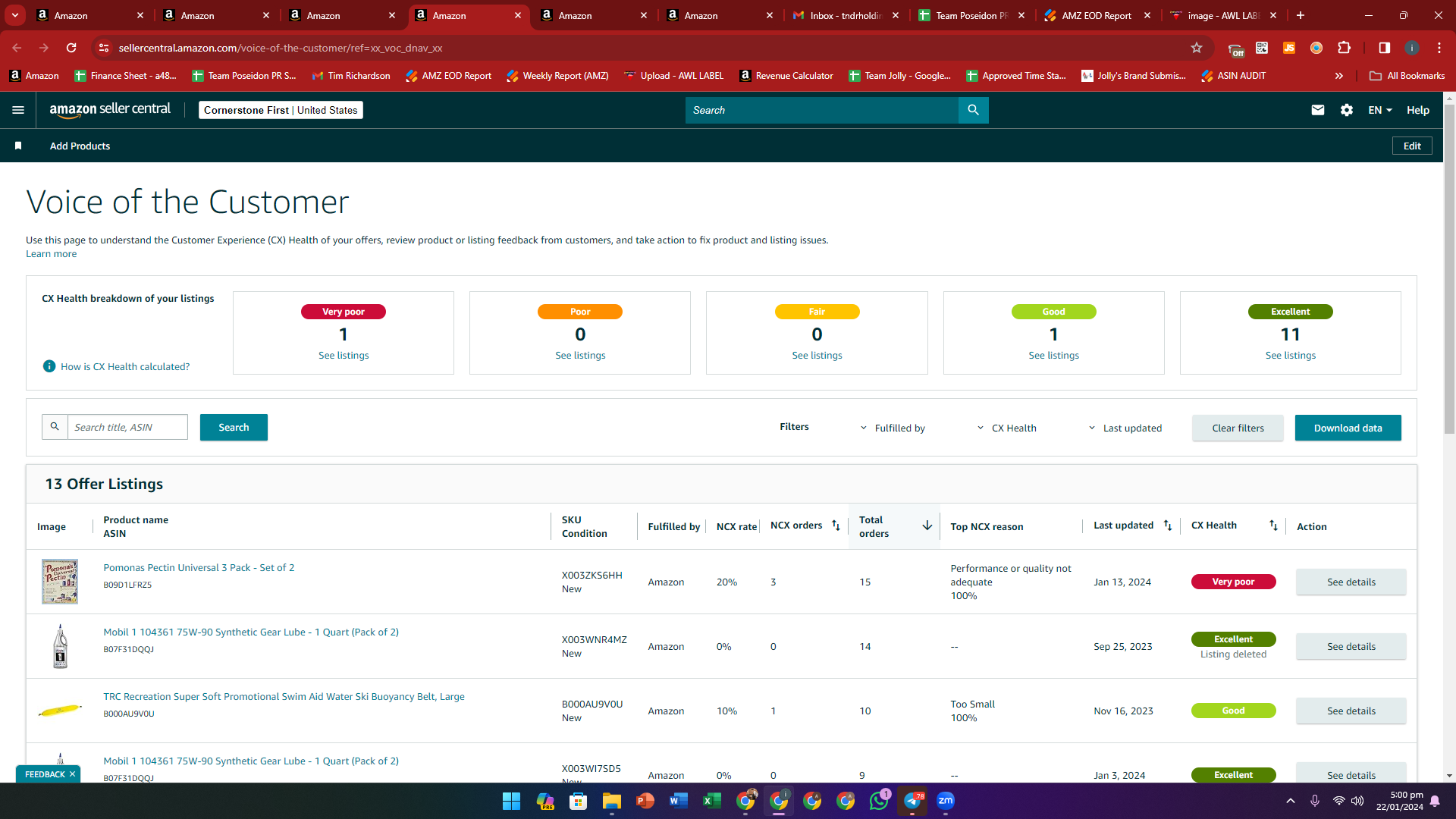Open the Weekly Report (AMZ) bookmark
1456x819 pixels.
pos(557,76)
